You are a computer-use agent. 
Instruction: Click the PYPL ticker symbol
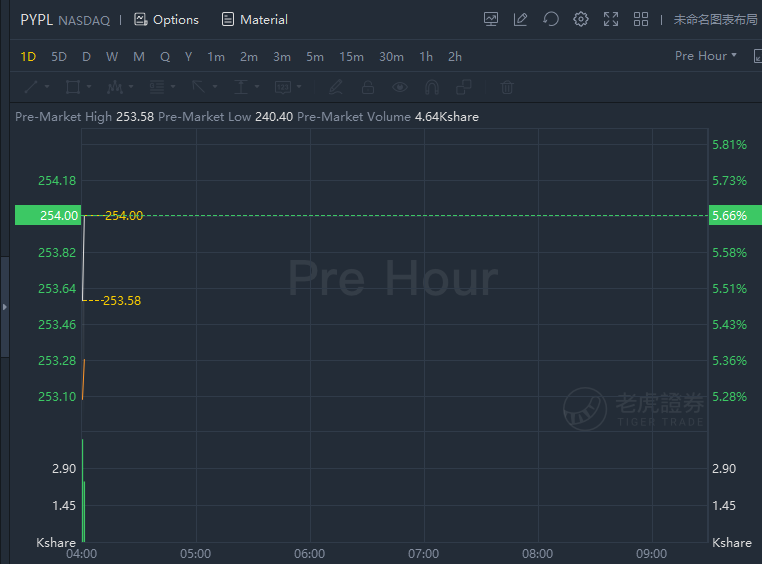click(x=36, y=20)
